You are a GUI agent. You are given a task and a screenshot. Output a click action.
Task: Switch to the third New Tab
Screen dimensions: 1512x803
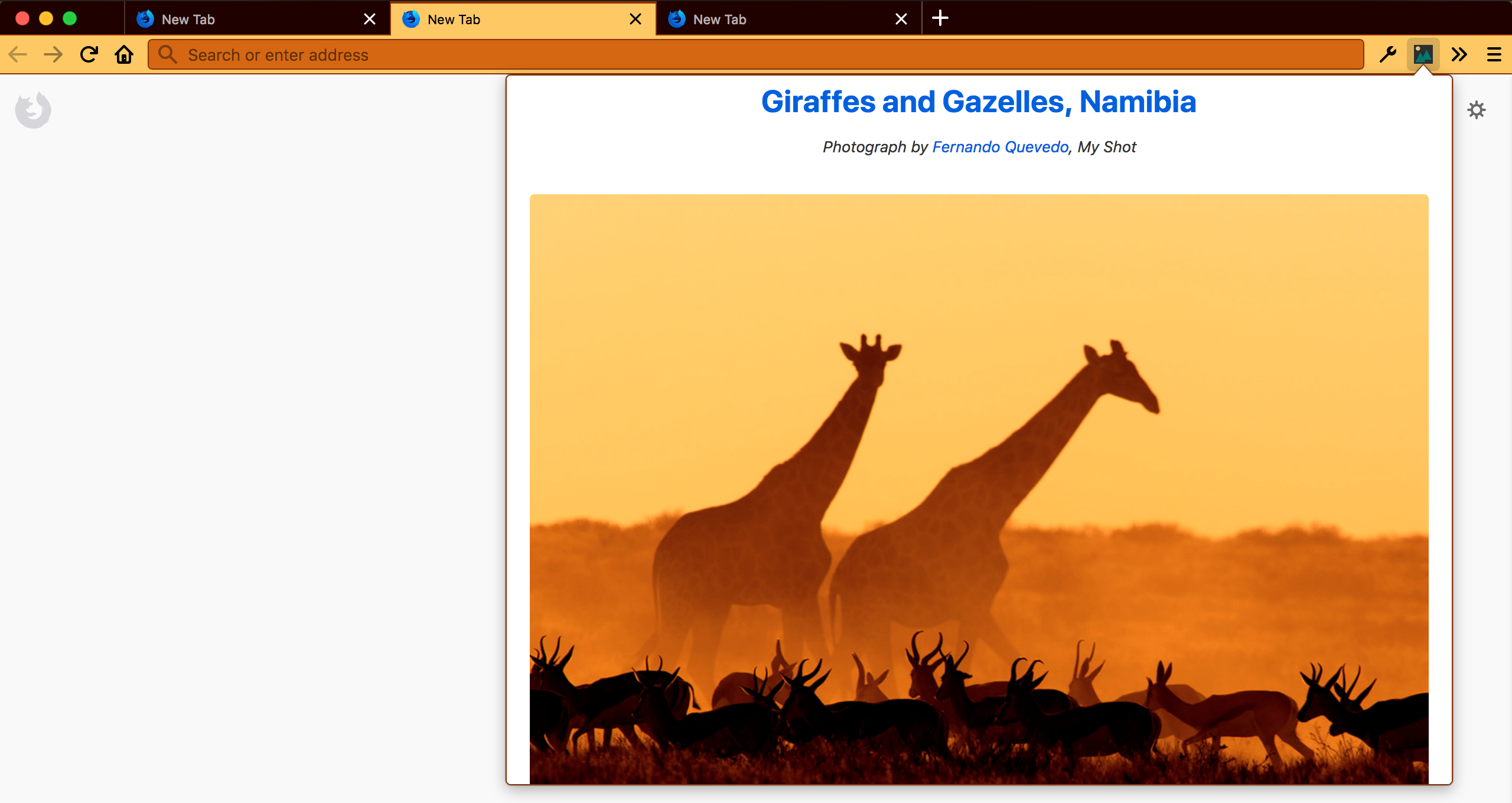pyautogui.click(x=780, y=19)
